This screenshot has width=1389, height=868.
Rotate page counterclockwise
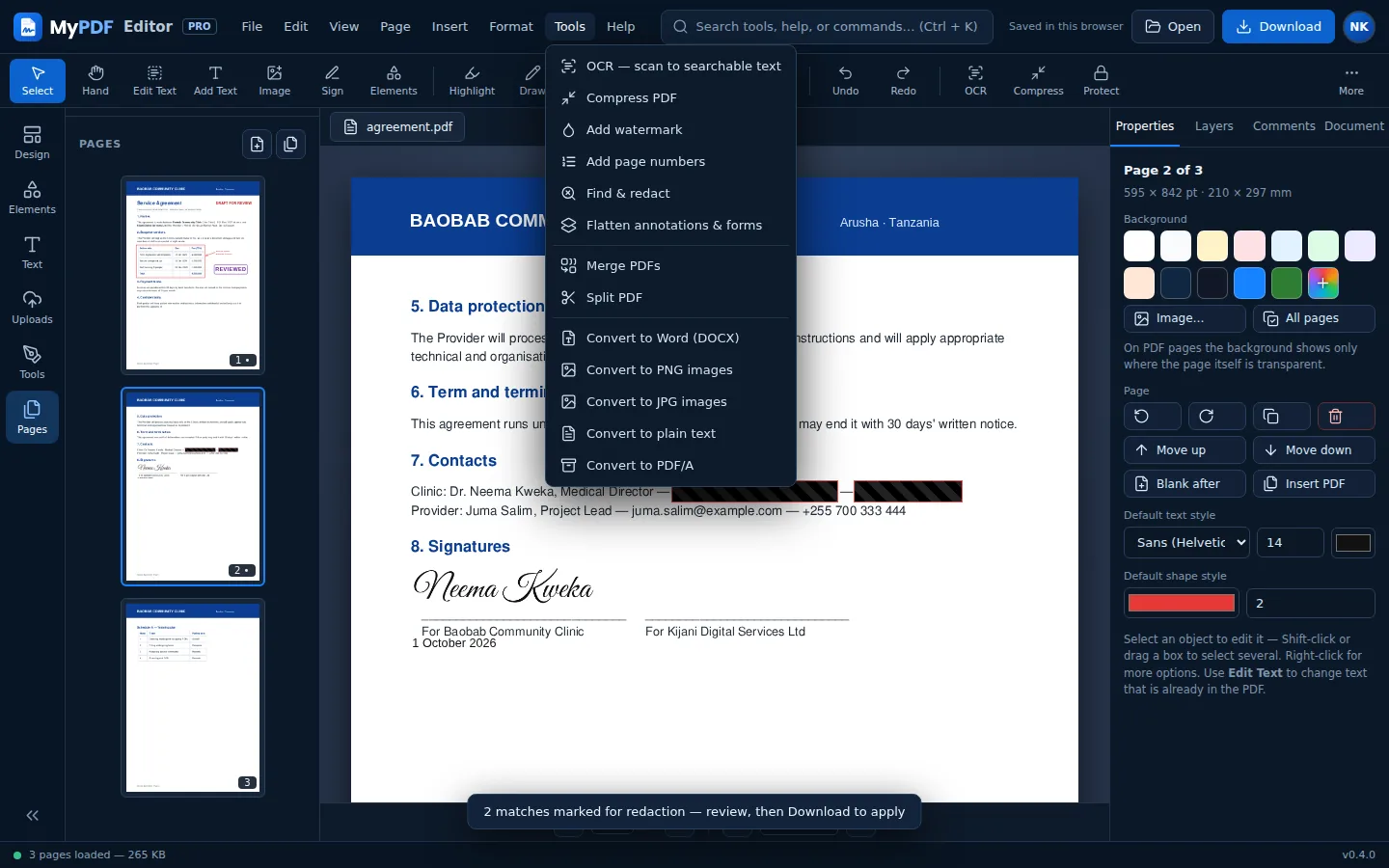tap(1153, 416)
